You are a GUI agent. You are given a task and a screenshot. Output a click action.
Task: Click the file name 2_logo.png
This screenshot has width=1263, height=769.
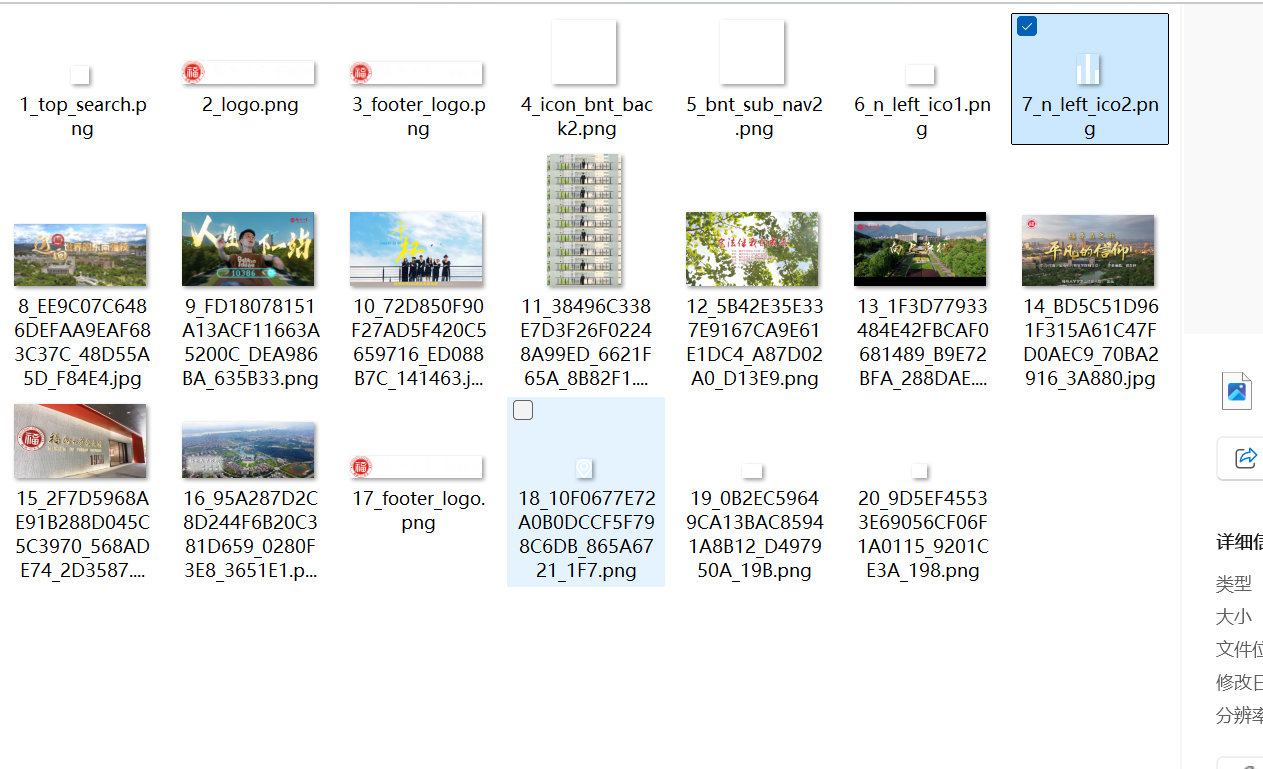250,105
